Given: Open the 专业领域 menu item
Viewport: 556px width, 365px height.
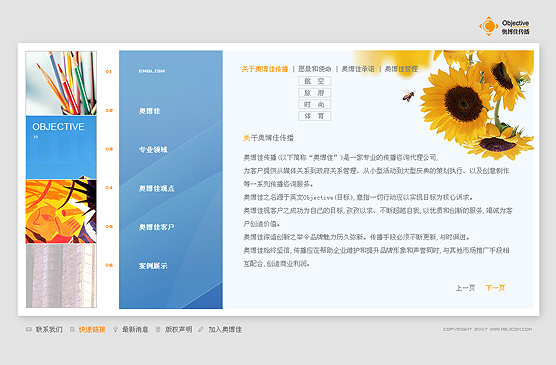Looking at the screenshot, I should pyautogui.click(x=153, y=150).
